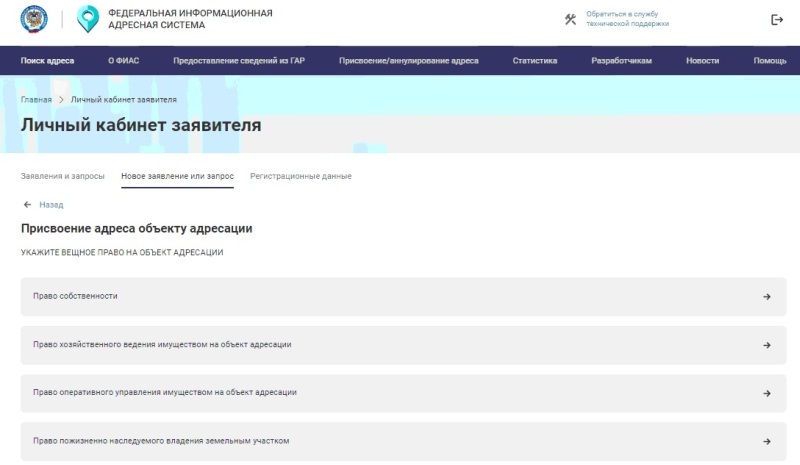Click Федеральная информационная адресная система title

(x=190, y=19)
